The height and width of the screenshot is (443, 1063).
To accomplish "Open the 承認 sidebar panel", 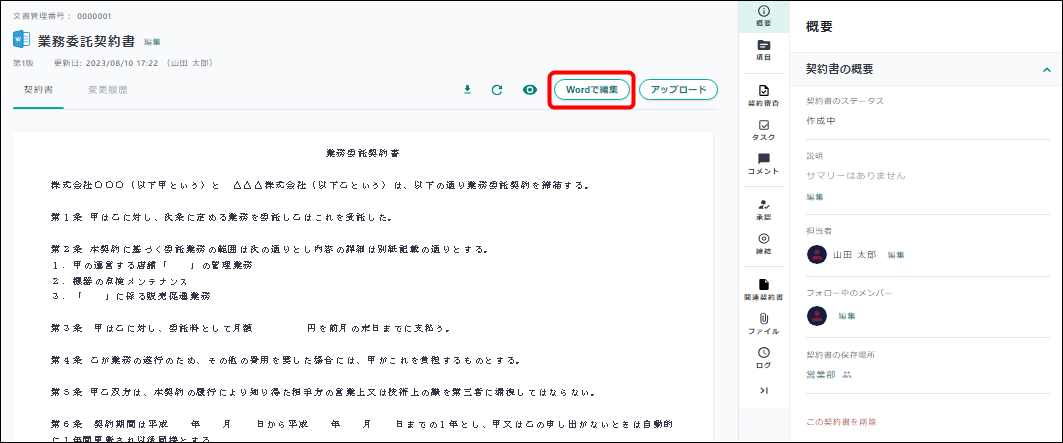I will (x=764, y=208).
